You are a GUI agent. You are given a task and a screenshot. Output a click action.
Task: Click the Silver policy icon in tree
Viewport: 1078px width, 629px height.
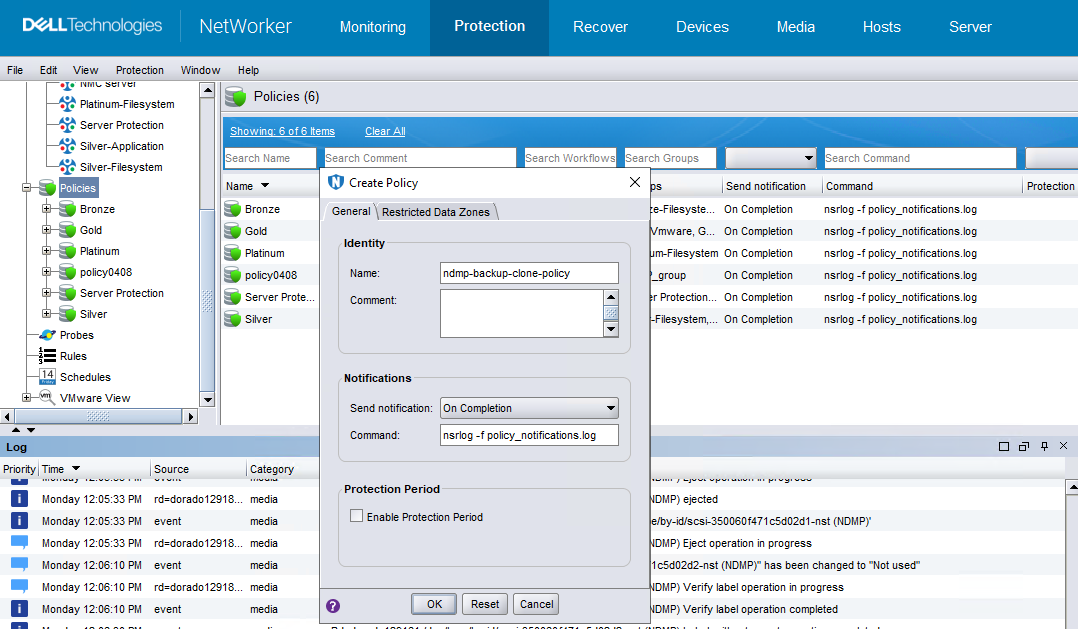click(67, 314)
